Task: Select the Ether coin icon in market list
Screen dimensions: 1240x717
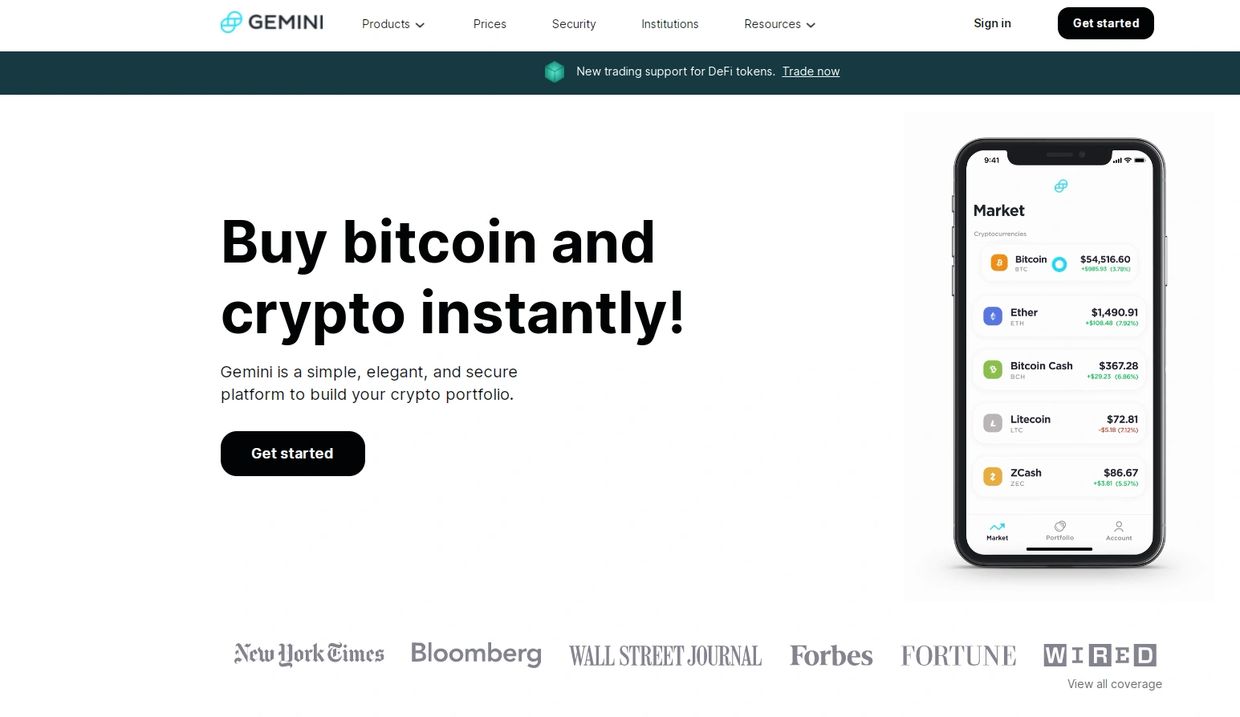Action: click(x=992, y=316)
